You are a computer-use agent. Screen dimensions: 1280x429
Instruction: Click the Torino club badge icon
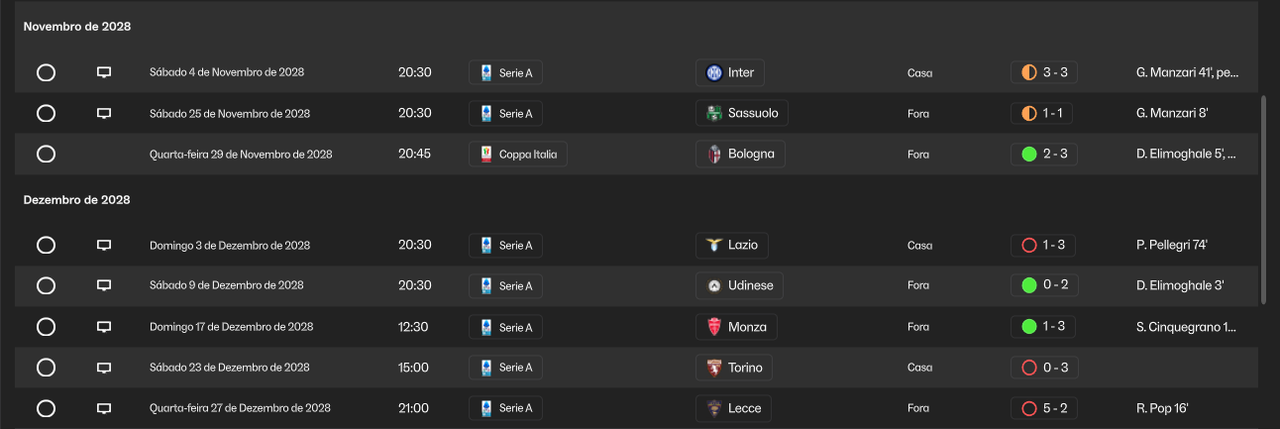tap(714, 368)
